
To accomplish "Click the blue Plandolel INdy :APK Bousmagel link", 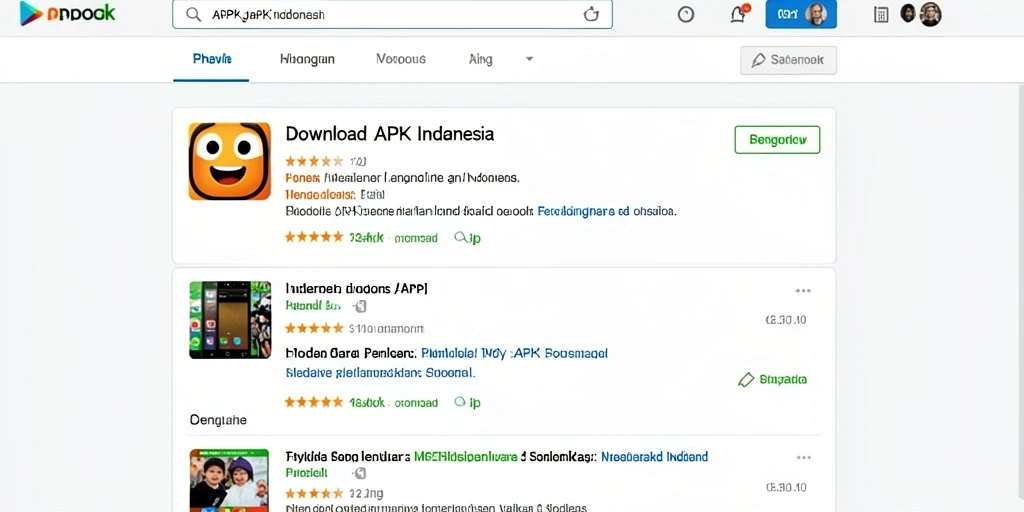I will click(x=515, y=353).
